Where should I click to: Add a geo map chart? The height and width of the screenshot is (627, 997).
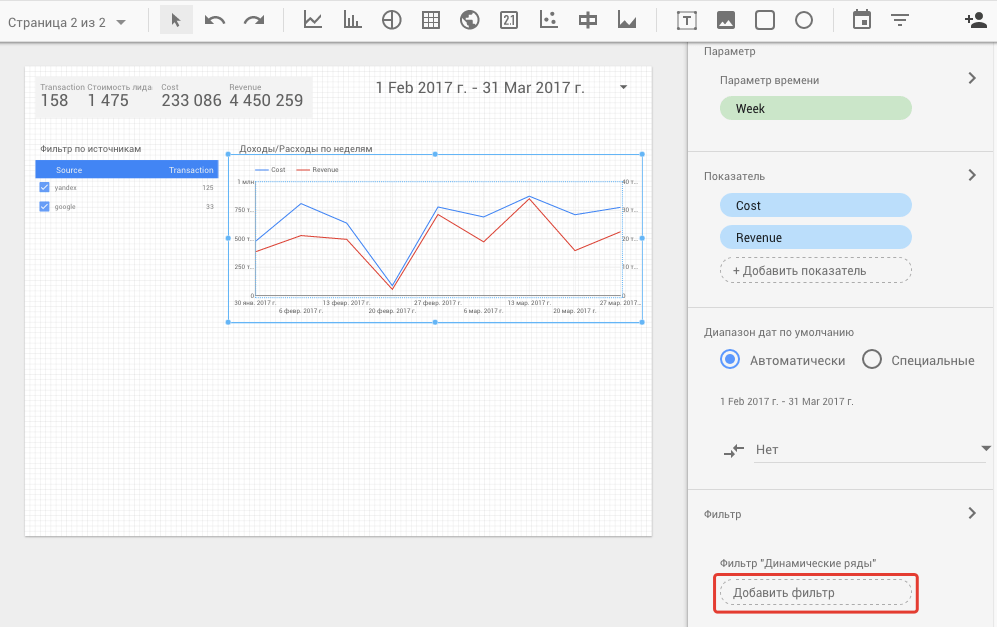tap(469, 20)
